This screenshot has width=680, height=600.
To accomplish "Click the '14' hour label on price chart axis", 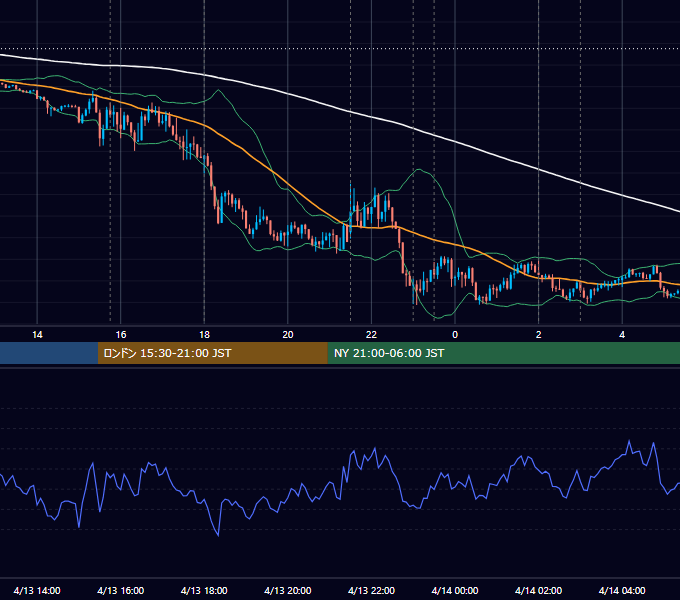I will 37,334.
